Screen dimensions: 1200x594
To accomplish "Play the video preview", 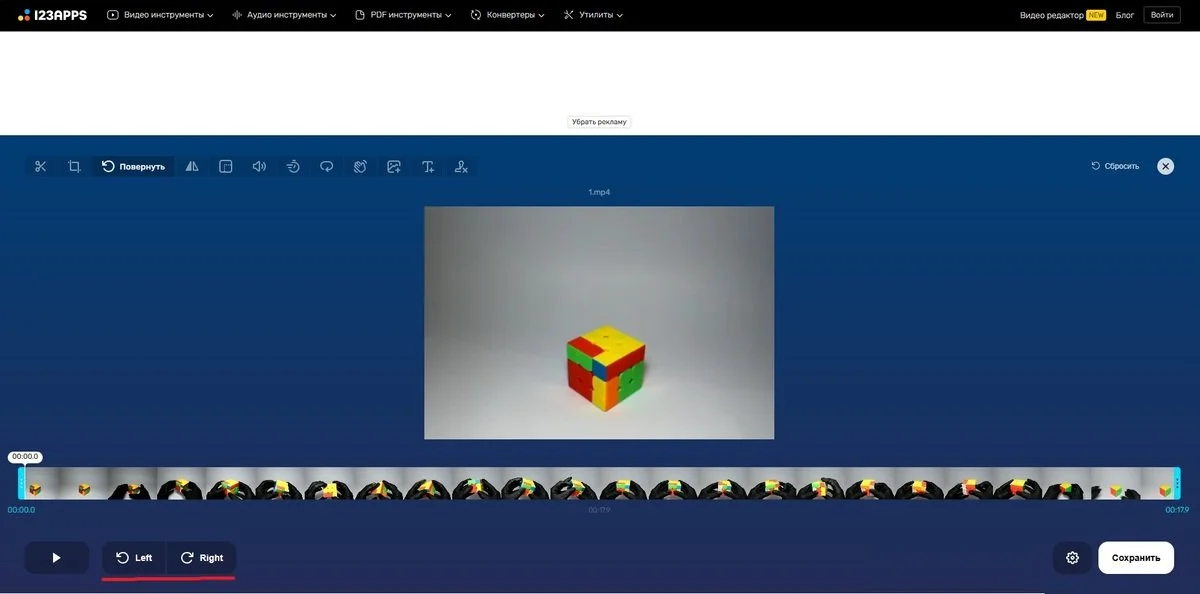I will pos(57,558).
